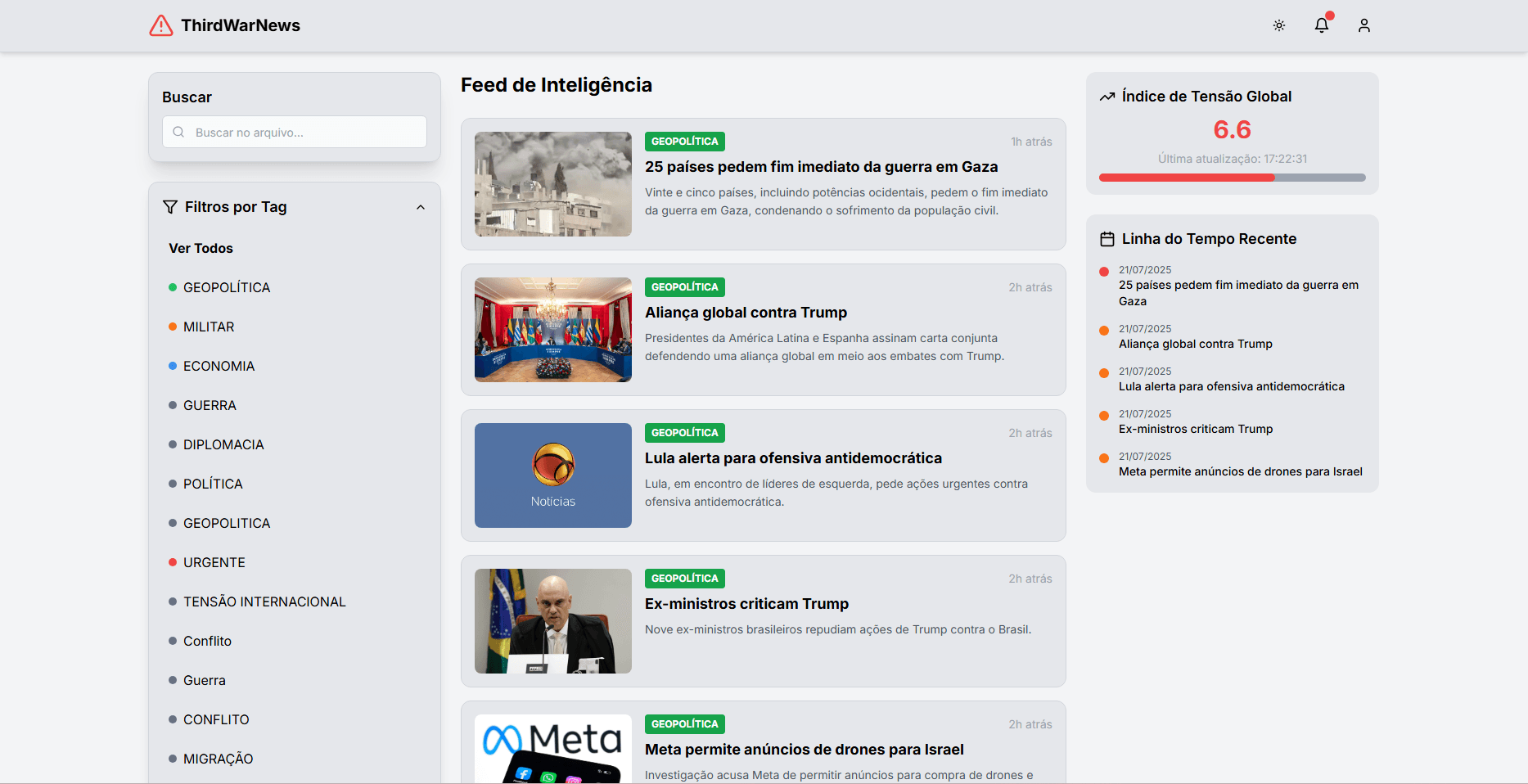Click GEOPOLÍTICA badge on Meta article
1528x784 pixels.
coord(685,724)
